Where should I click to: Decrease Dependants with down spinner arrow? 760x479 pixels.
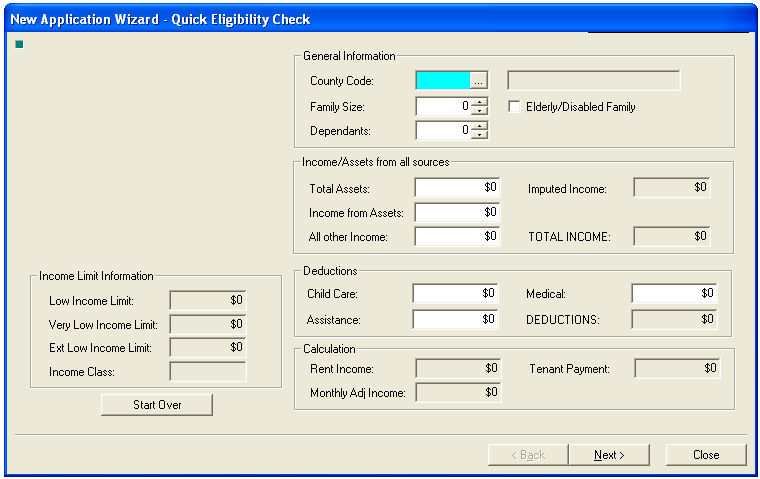point(480,135)
